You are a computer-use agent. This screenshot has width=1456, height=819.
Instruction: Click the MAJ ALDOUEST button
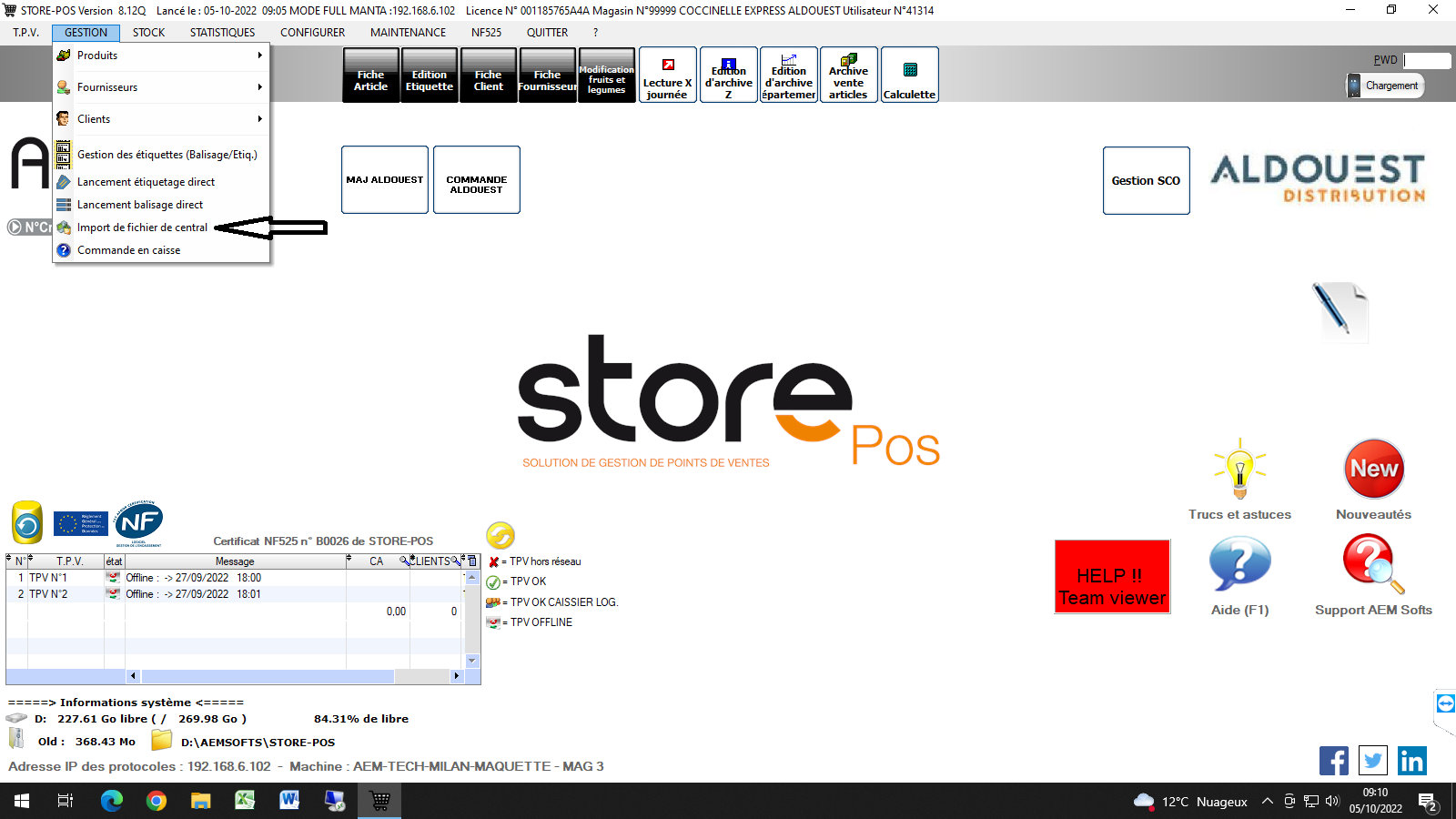click(x=384, y=180)
